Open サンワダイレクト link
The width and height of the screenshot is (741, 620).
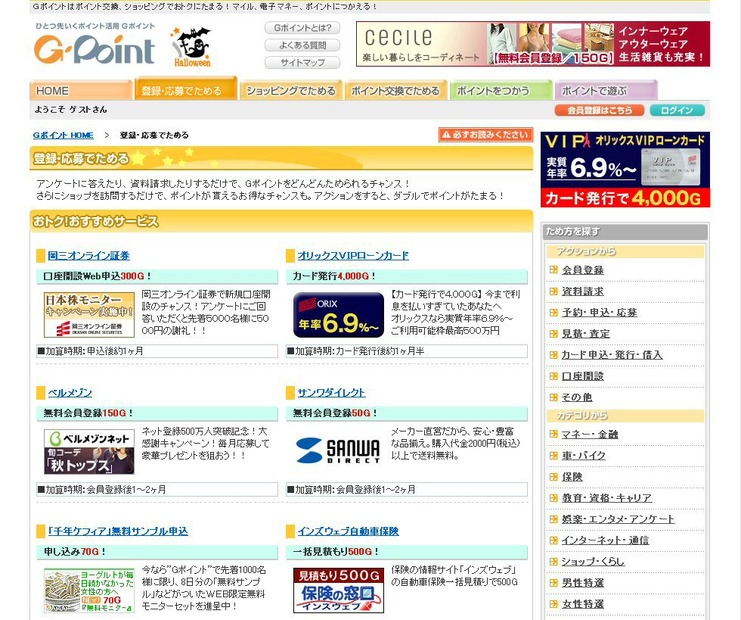click(331, 393)
